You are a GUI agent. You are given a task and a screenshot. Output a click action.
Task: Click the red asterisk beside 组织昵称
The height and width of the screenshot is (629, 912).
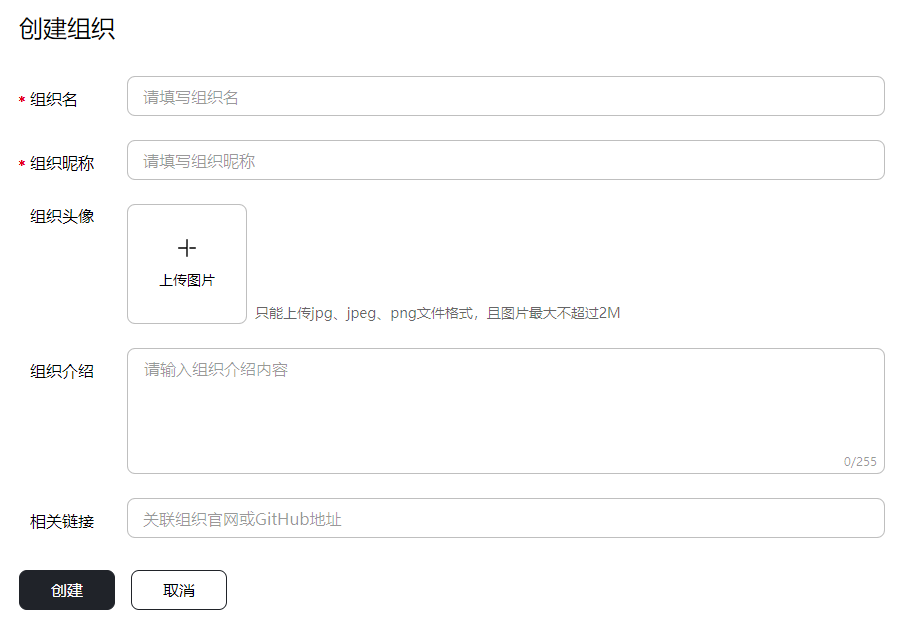pyautogui.click(x=18, y=160)
